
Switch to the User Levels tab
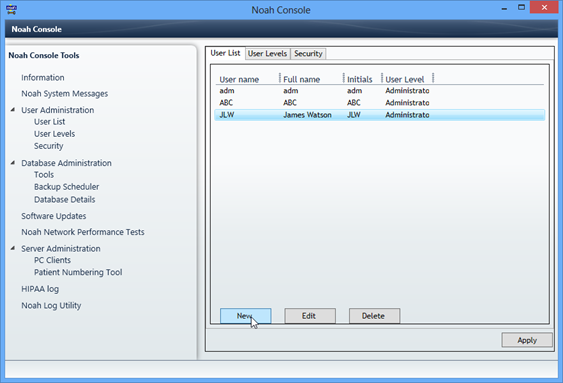click(x=267, y=53)
